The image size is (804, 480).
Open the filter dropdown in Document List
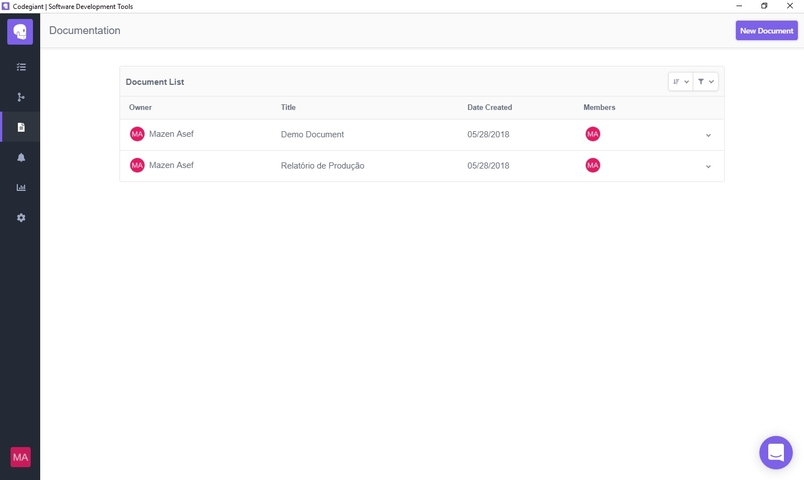(706, 82)
